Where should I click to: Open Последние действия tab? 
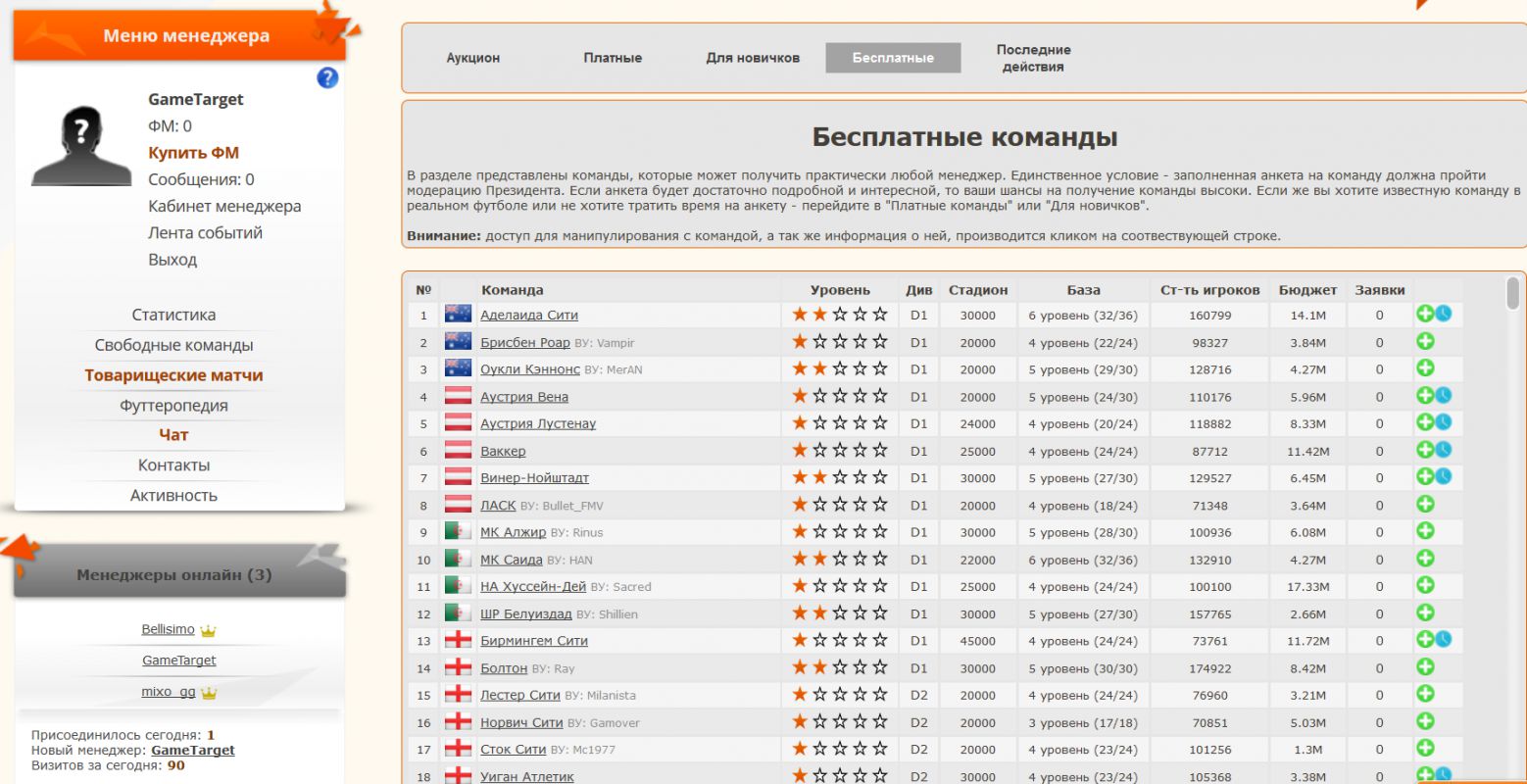[1033, 58]
